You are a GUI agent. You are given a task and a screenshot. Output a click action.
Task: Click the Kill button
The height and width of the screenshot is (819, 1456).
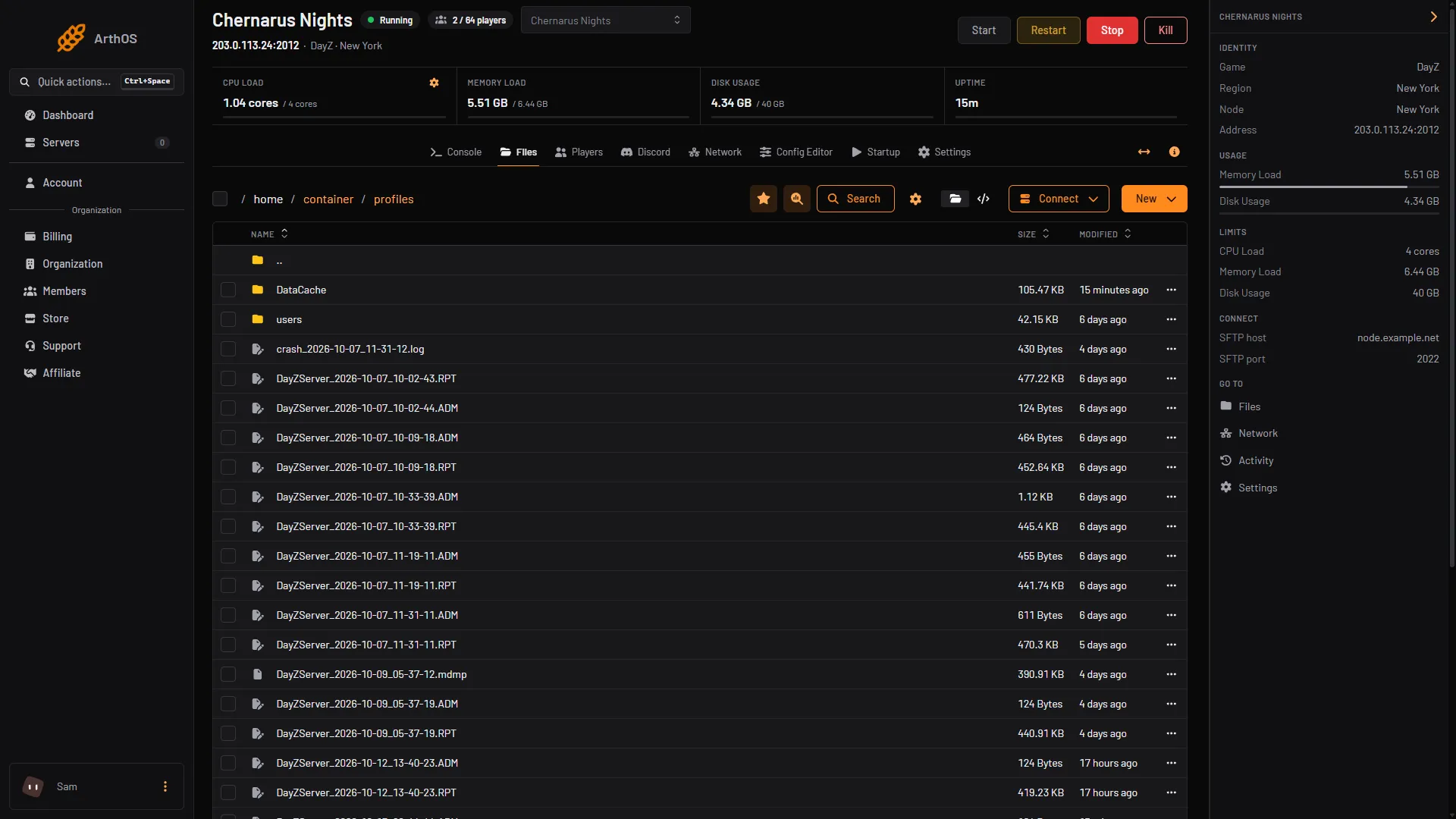click(x=1166, y=30)
